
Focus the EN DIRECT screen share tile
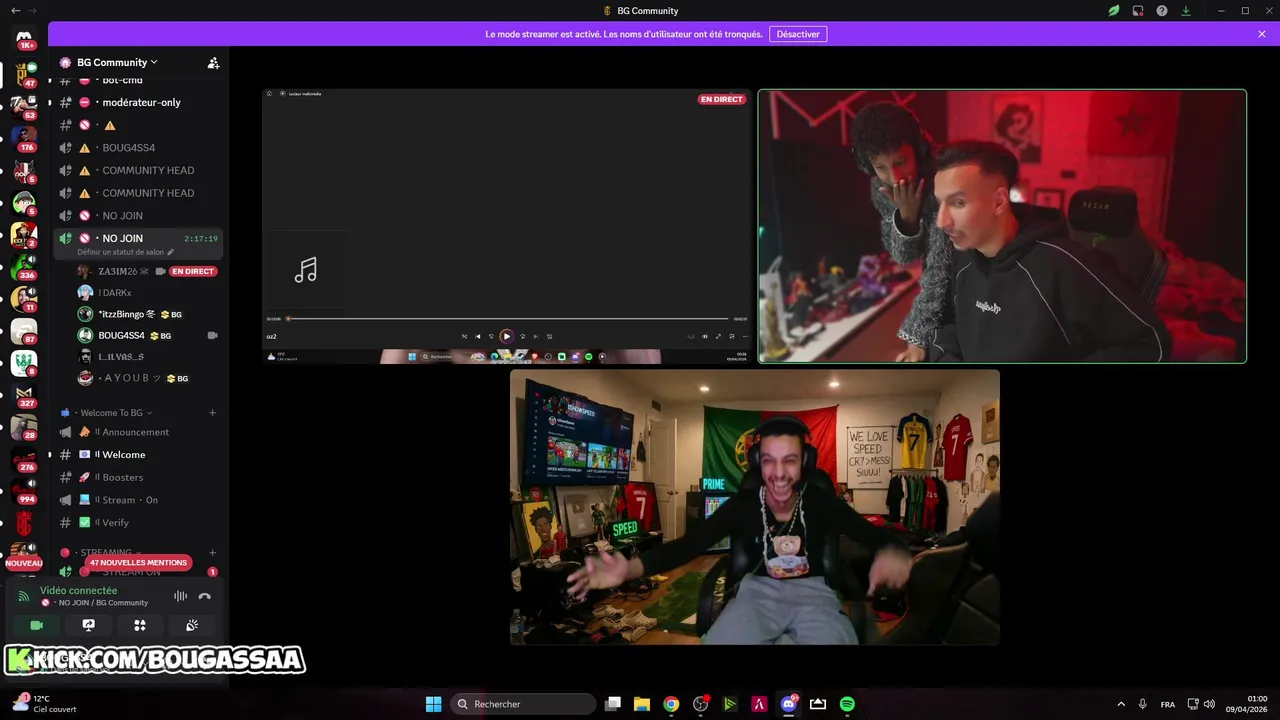point(507,226)
